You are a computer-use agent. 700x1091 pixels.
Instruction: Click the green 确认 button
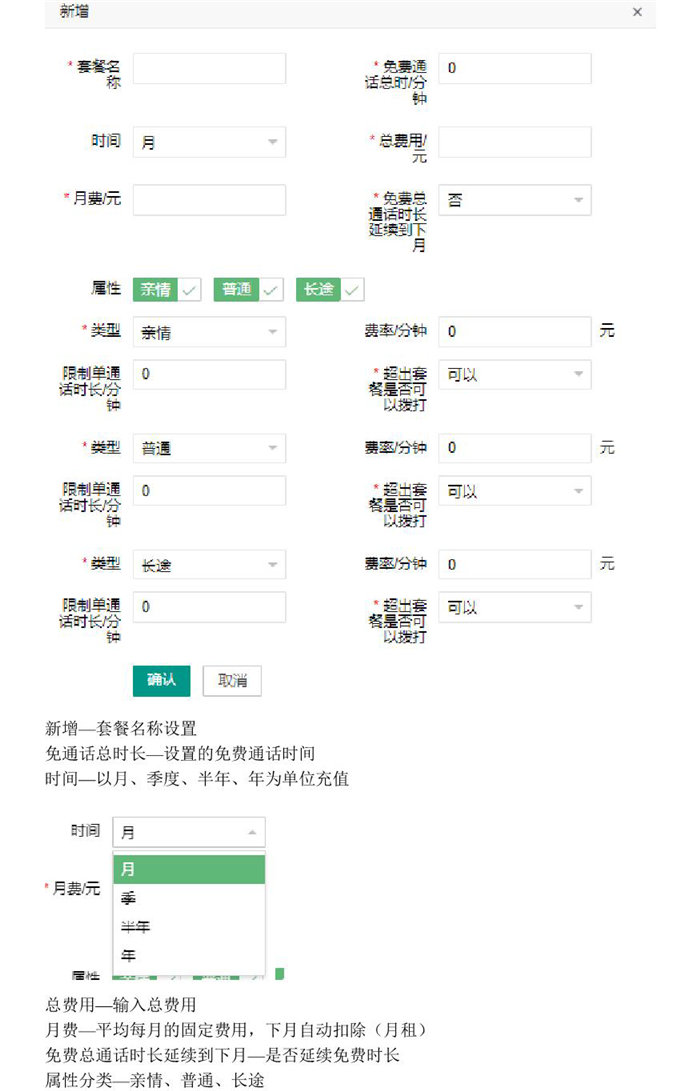pyautogui.click(x=161, y=680)
